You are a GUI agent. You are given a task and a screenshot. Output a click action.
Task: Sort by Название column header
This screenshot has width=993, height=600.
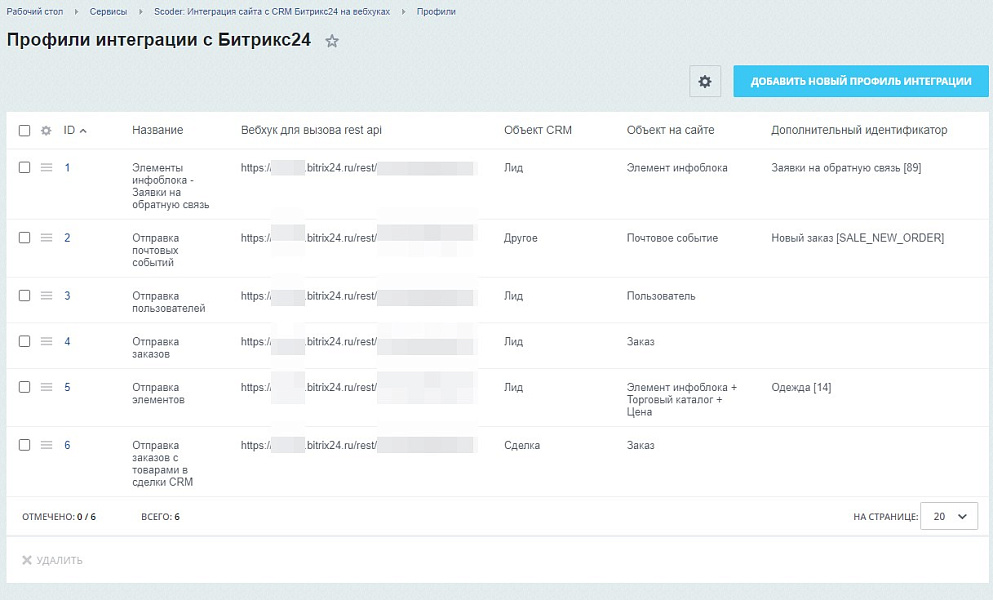(x=158, y=131)
